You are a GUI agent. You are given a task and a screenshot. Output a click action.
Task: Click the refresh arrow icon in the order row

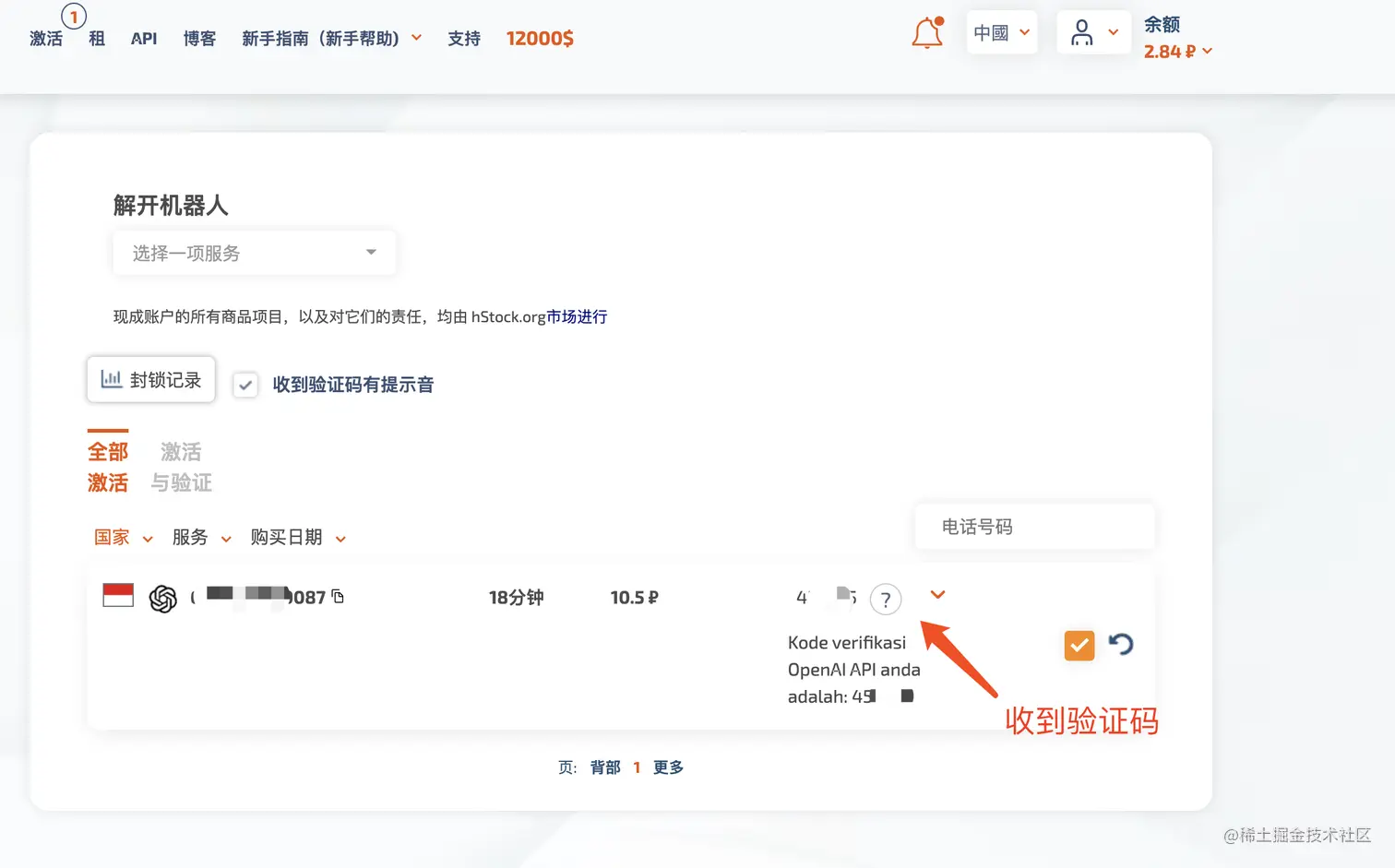coord(1121,644)
